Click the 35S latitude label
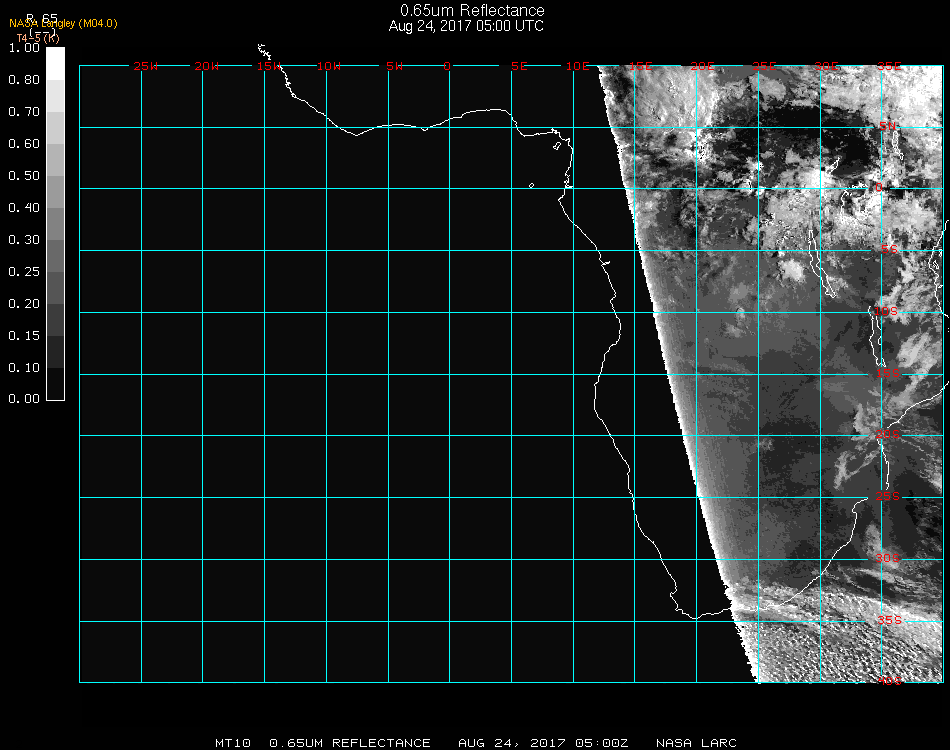 click(x=889, y=620)
